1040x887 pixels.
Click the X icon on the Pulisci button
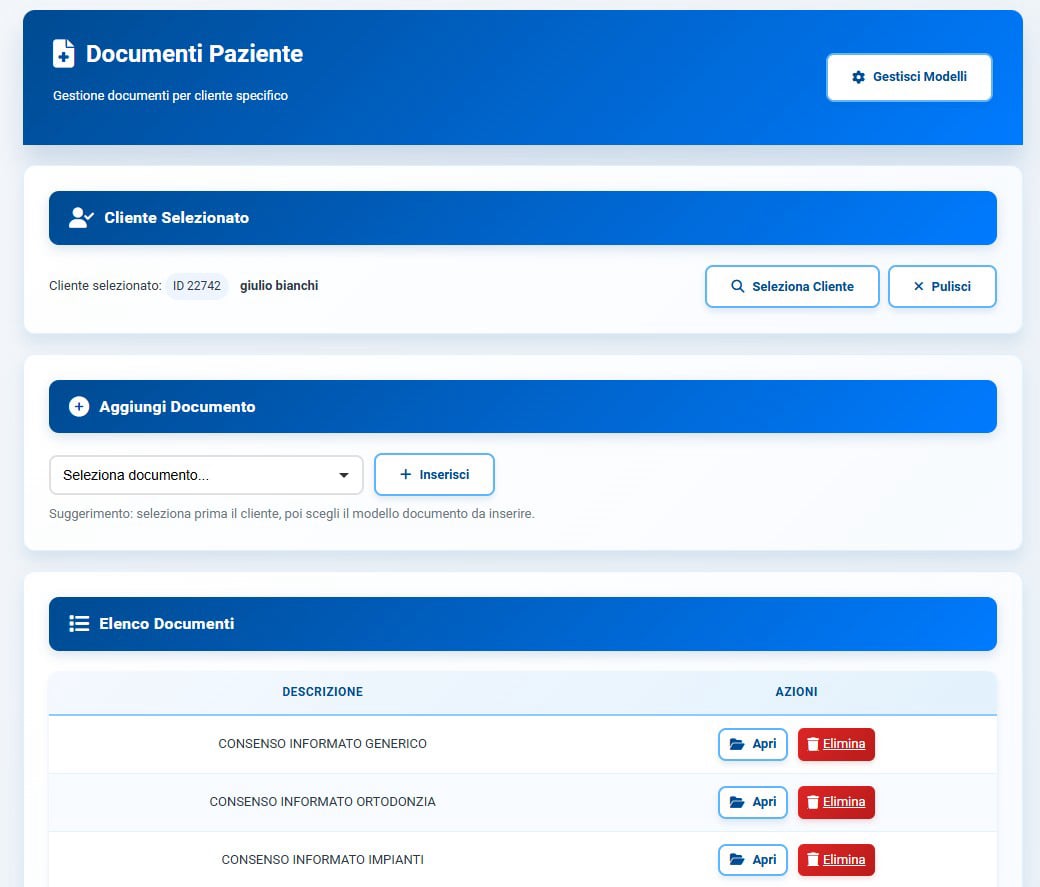917,286
